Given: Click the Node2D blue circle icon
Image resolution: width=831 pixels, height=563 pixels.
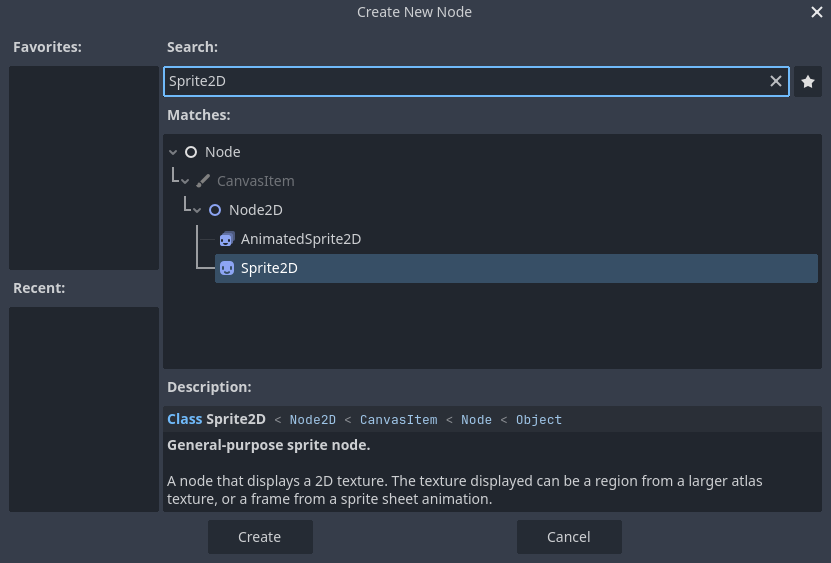Looking at the screenshot, I should click(215, 210).
